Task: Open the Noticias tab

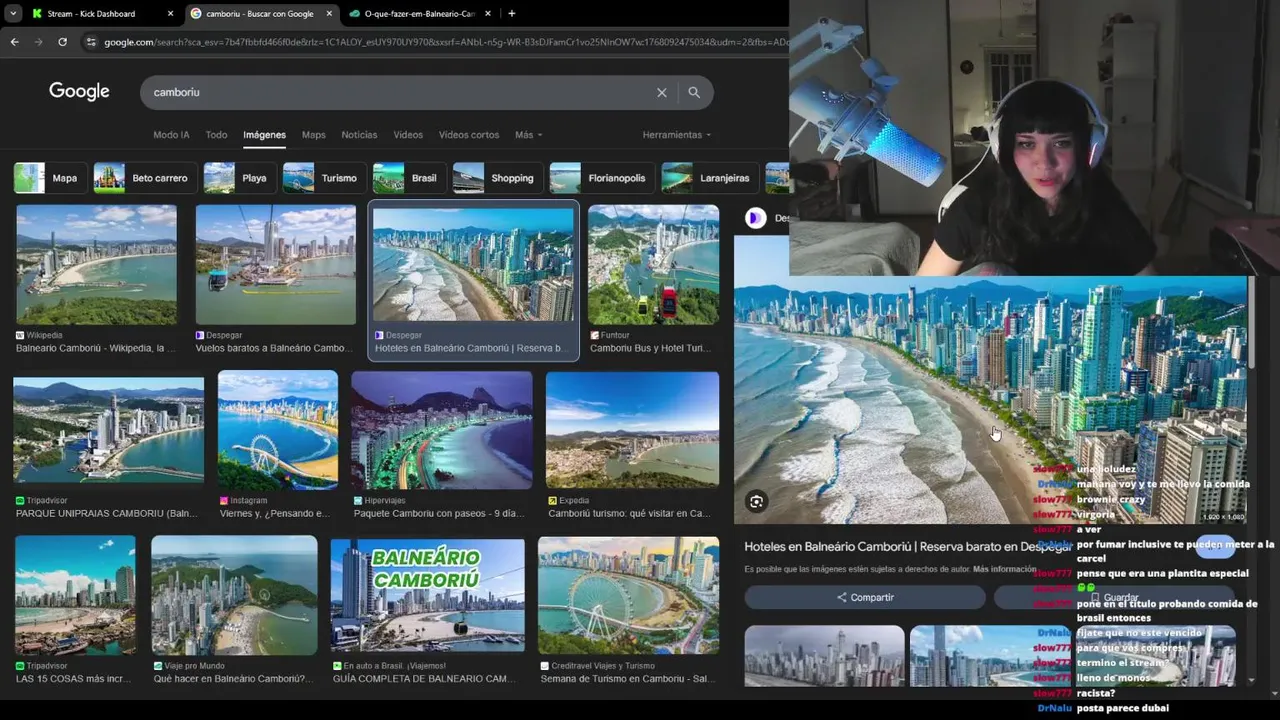Action: [x=359, y=135]
